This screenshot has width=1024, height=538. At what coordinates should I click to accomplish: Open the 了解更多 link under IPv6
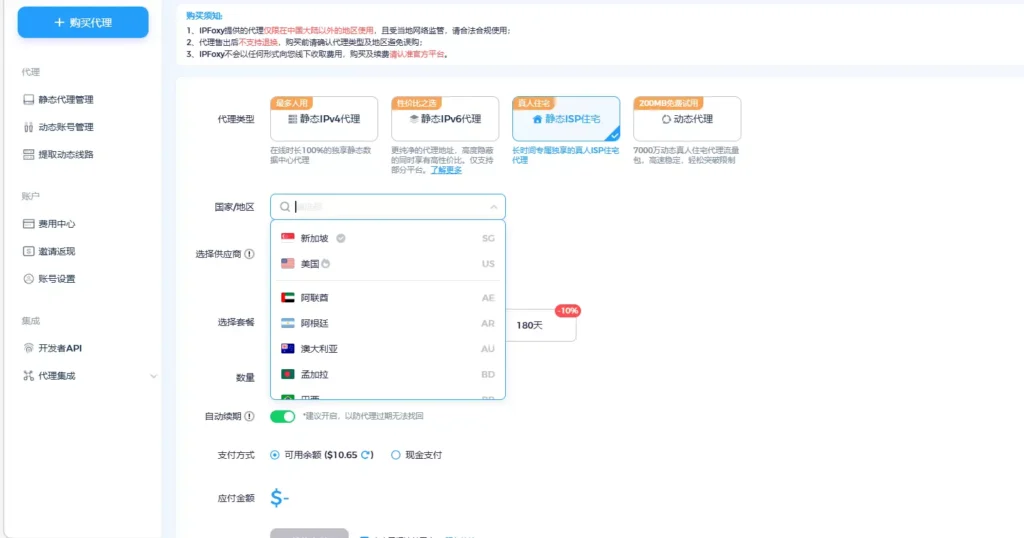click(x=446, y=170)
